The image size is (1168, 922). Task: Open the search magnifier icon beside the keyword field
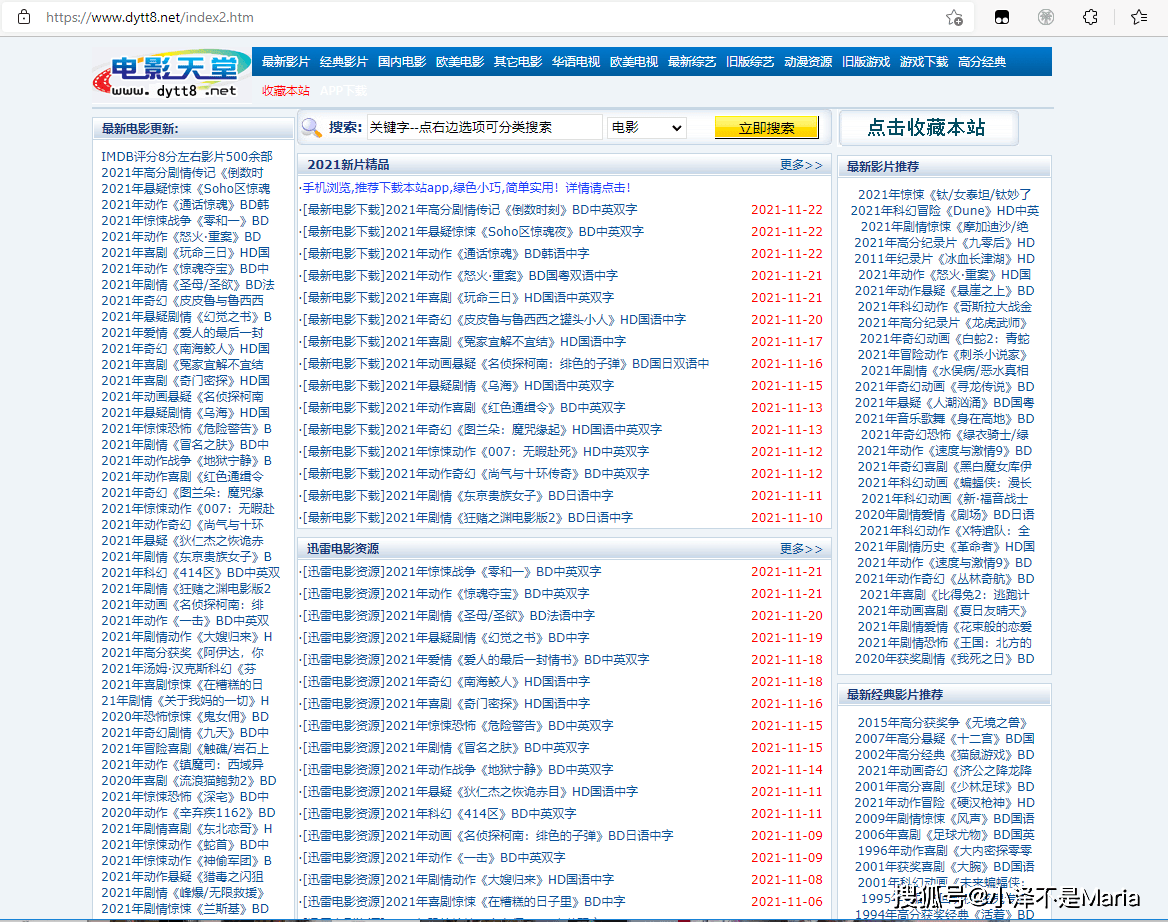click(x=312, y=126)
